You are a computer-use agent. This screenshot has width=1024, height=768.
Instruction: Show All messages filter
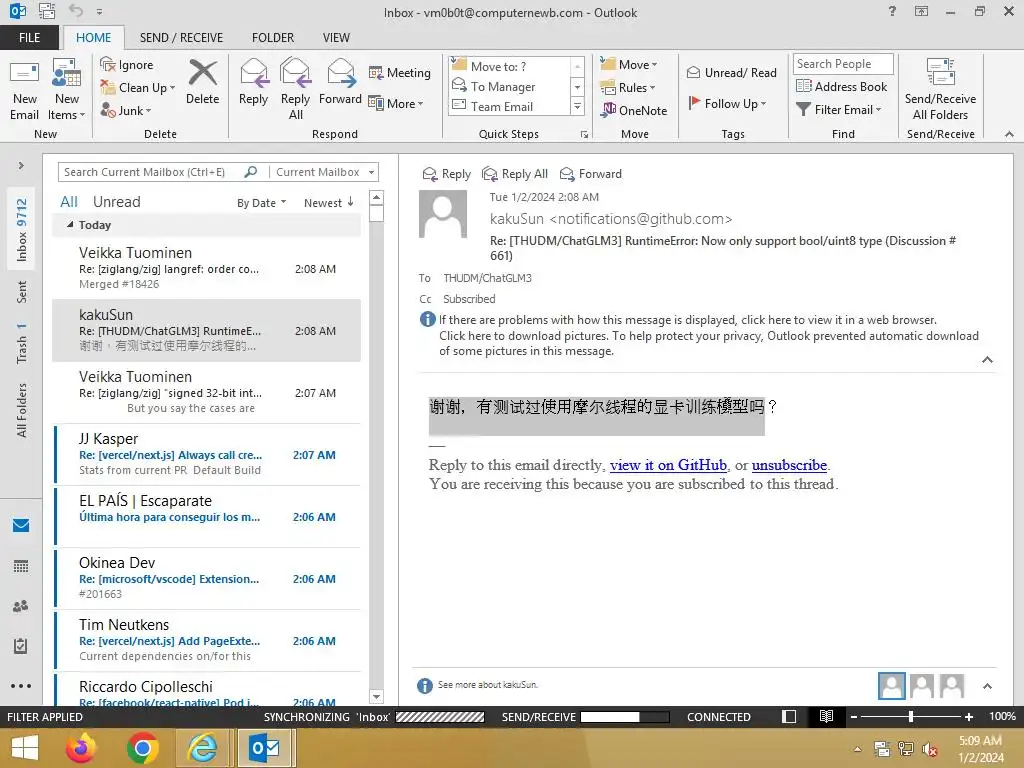pyautogui.click(x=69, y=202)
